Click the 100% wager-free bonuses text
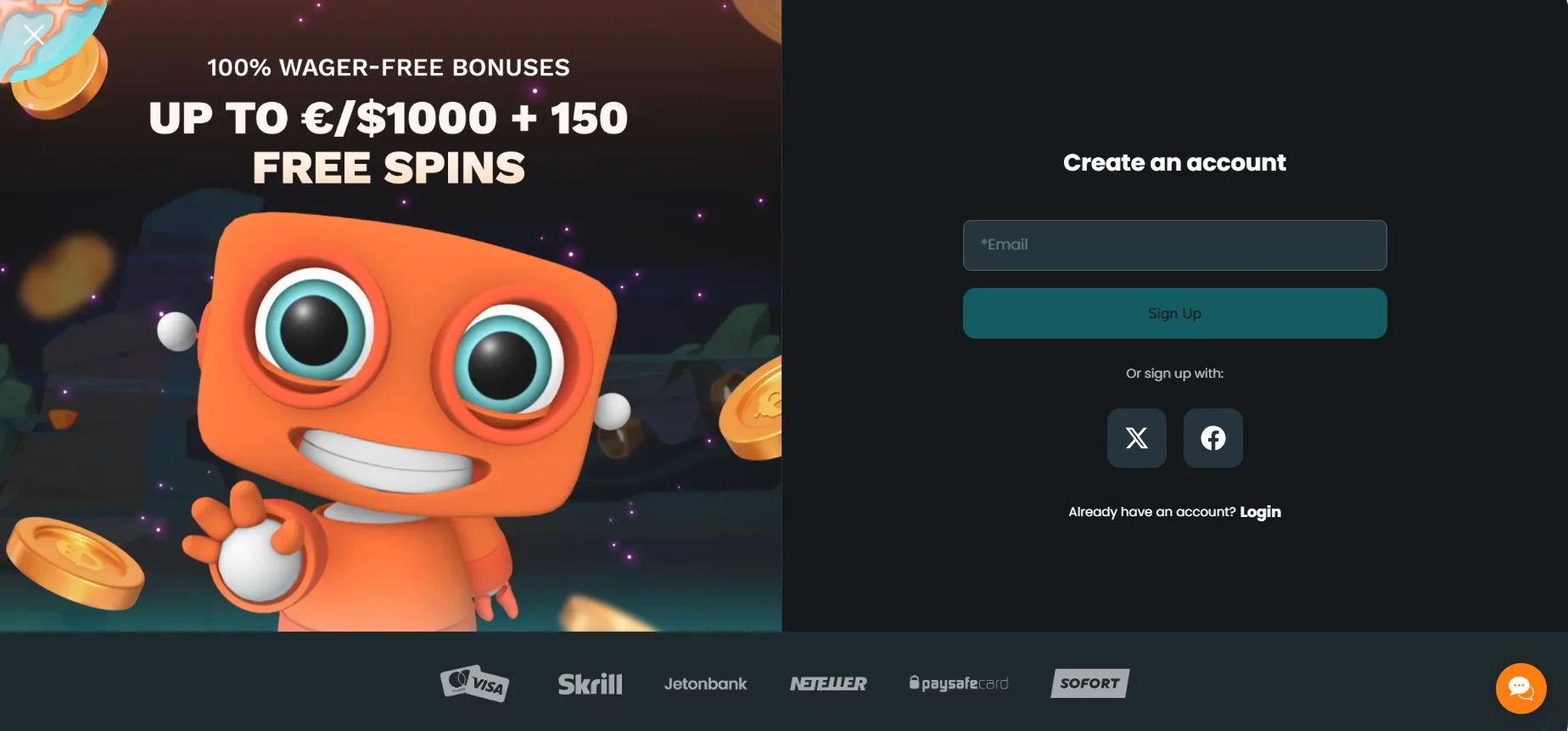Image resolution: width=1568 pixels, height=731 pixels. pos(389,68)
